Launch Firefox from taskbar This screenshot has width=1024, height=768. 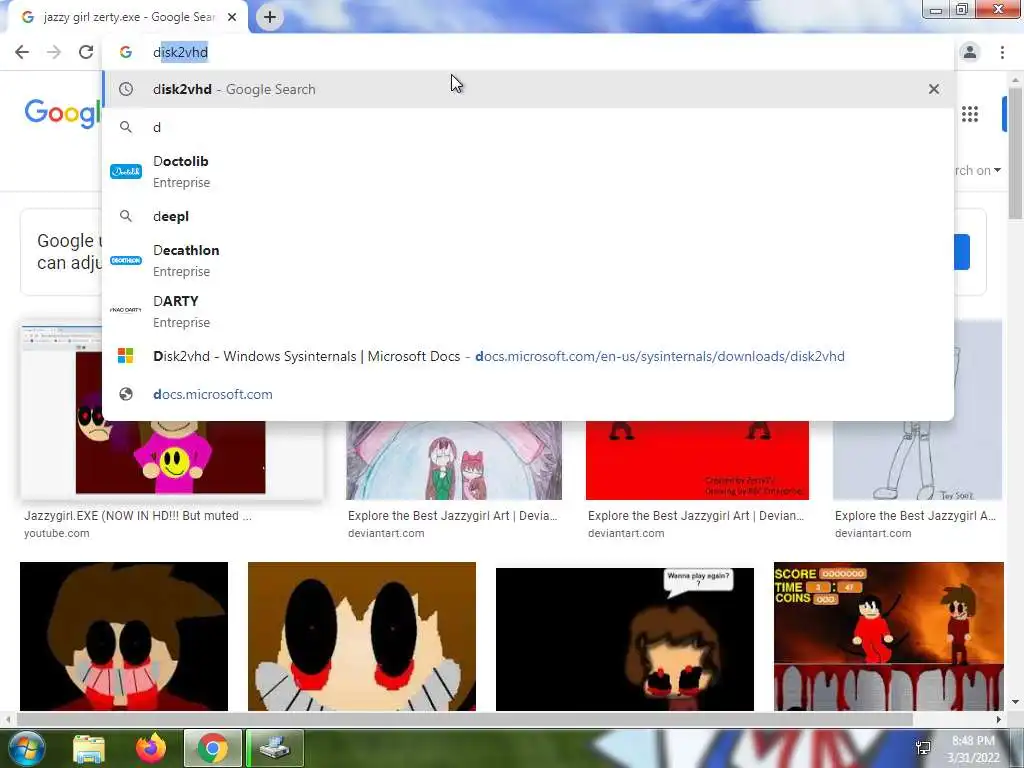pyautogui.click(x=151, y=748)
